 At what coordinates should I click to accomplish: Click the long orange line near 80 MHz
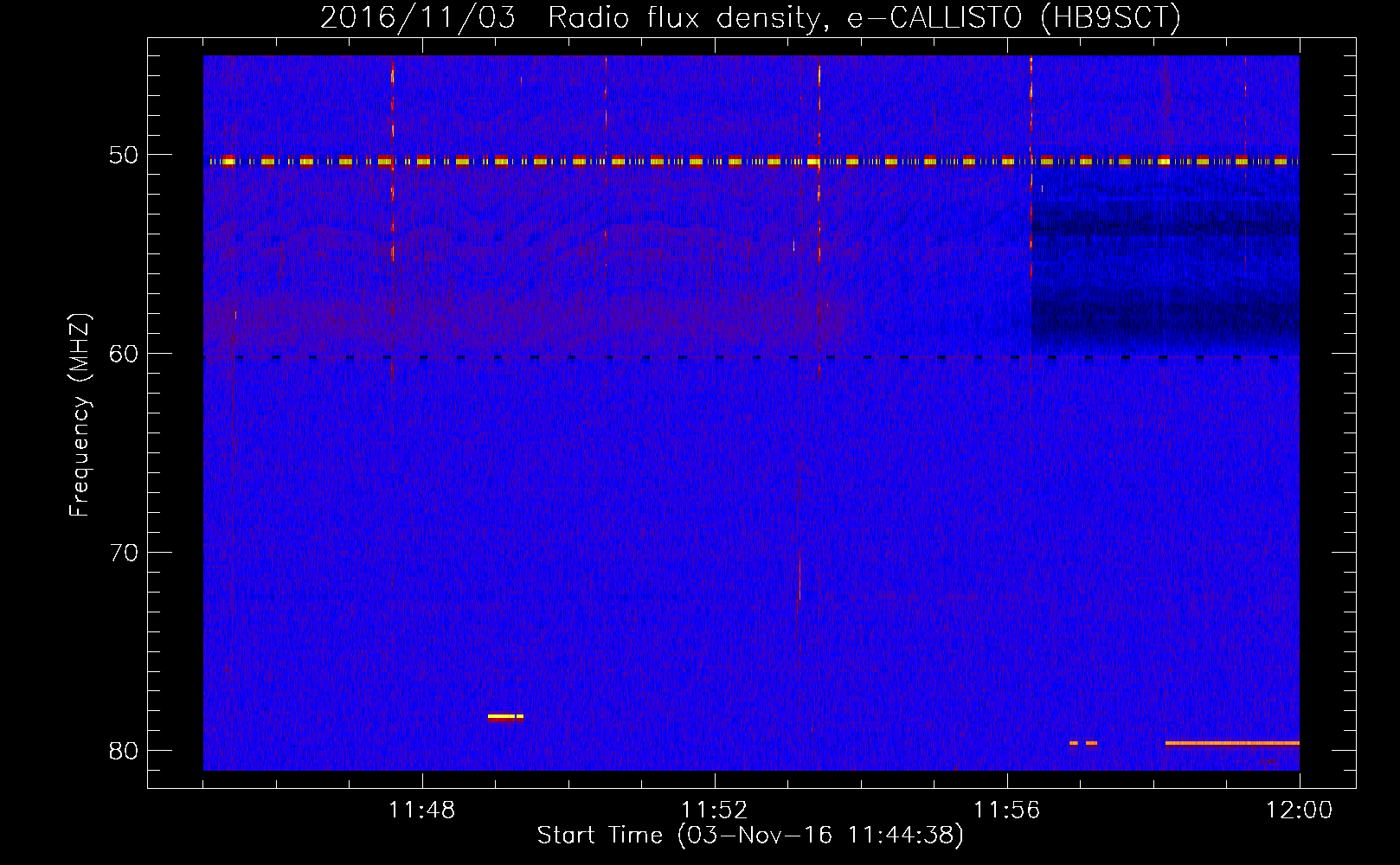(1232, 742)
